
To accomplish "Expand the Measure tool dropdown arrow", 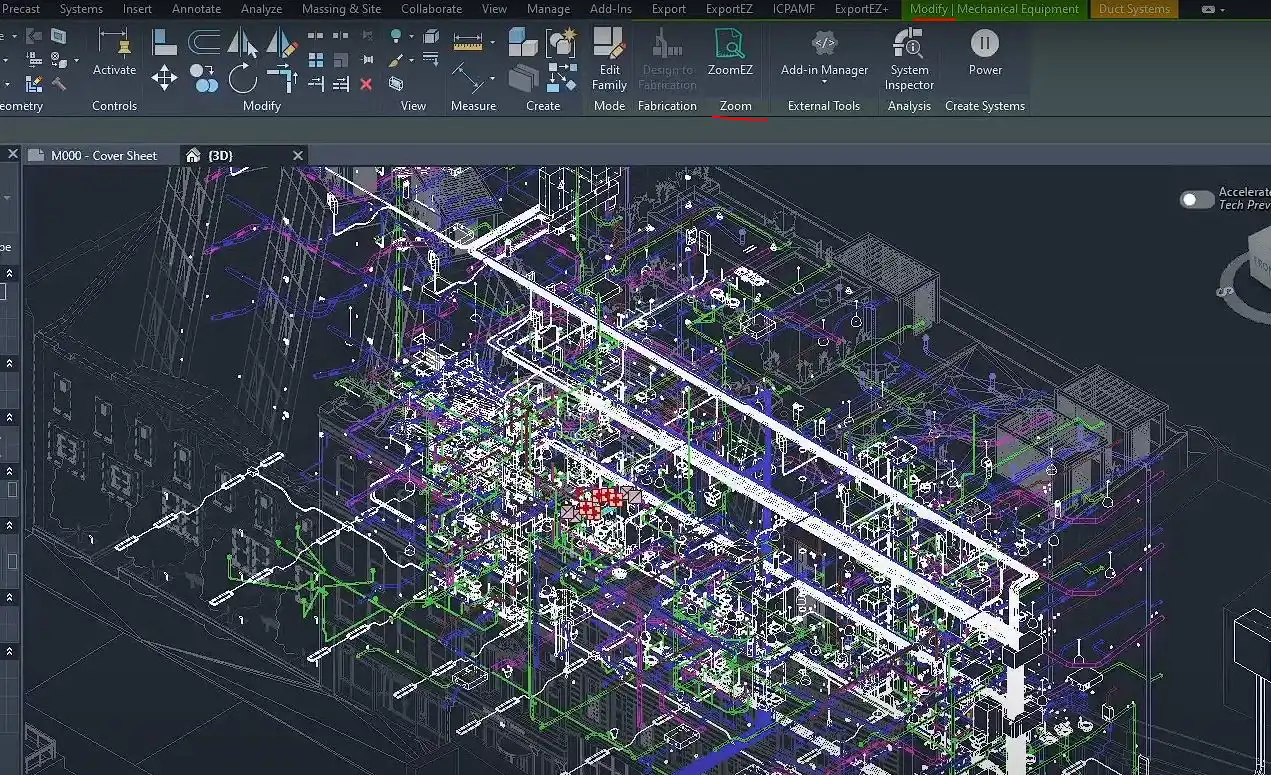I will pyautogui.click(x=492, y=42).
